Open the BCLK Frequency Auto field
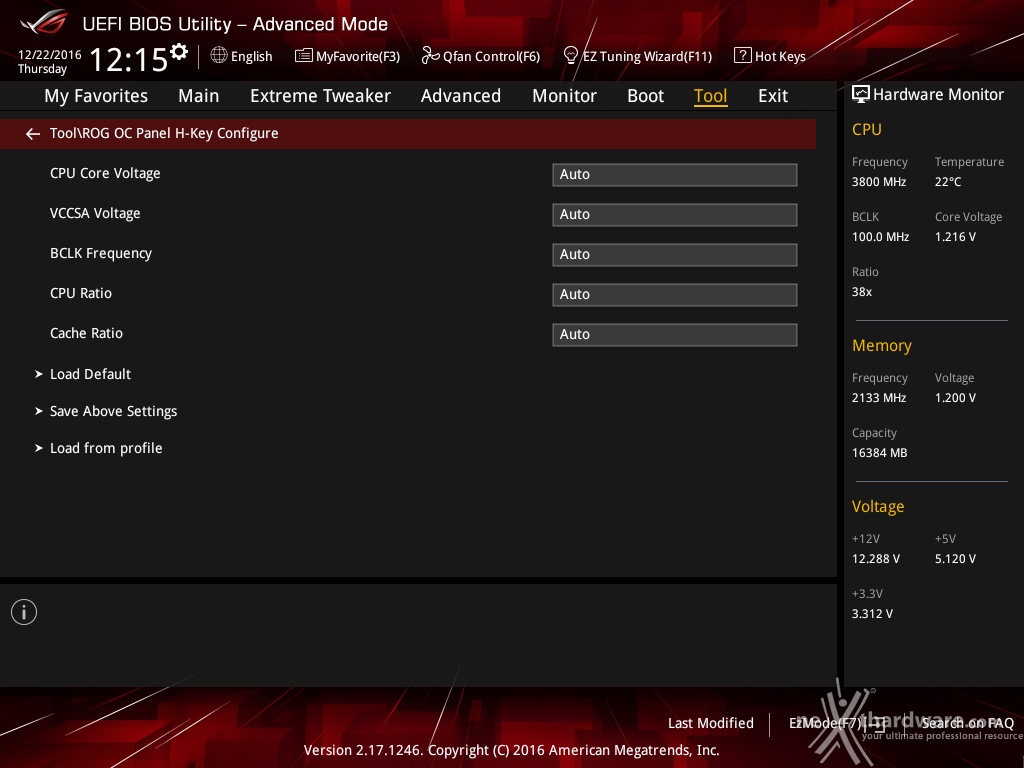Image resolution: width=1024 pixels, height=768 pixels. tap(675, 255)
